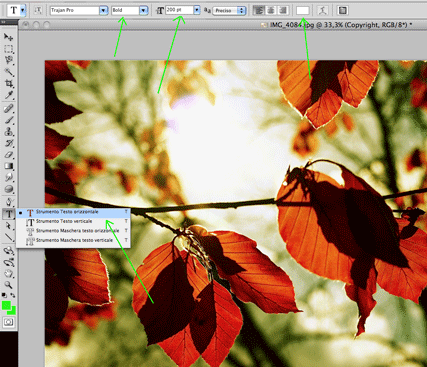The image size is (427, 367).
Task: Center the text alignment
Action: coord(271,10)
